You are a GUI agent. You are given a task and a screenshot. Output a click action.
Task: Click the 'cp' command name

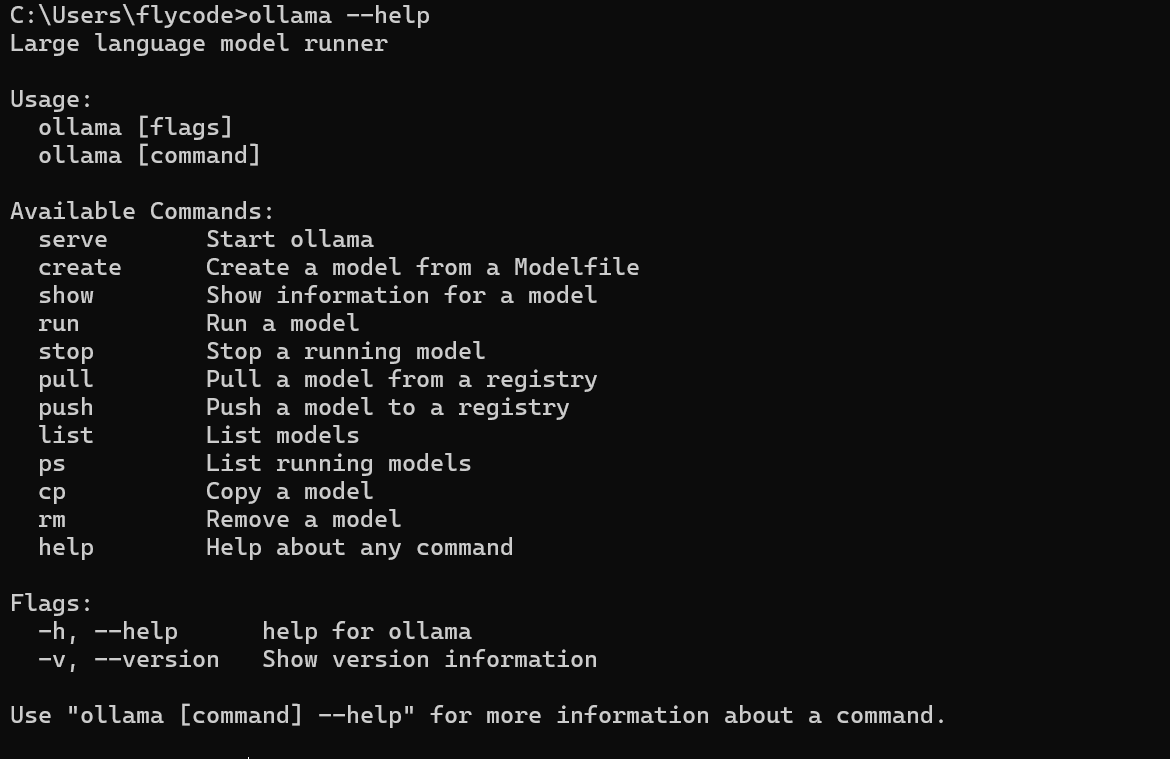coord(52,493)
